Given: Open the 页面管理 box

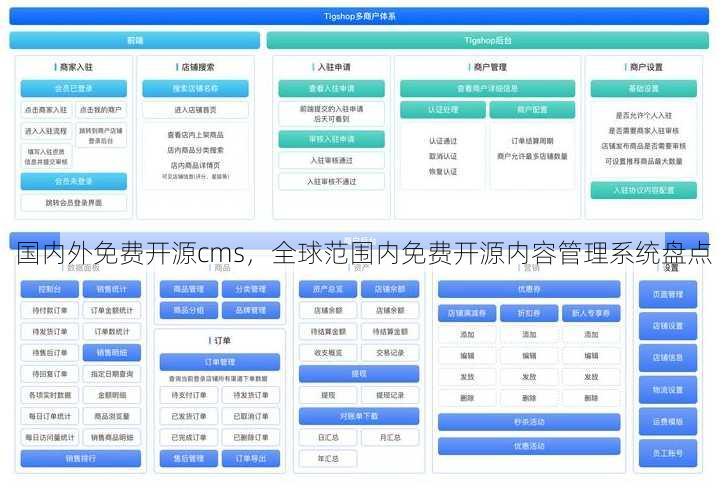Looking at the screenshot, I should [x=668, y=294].
